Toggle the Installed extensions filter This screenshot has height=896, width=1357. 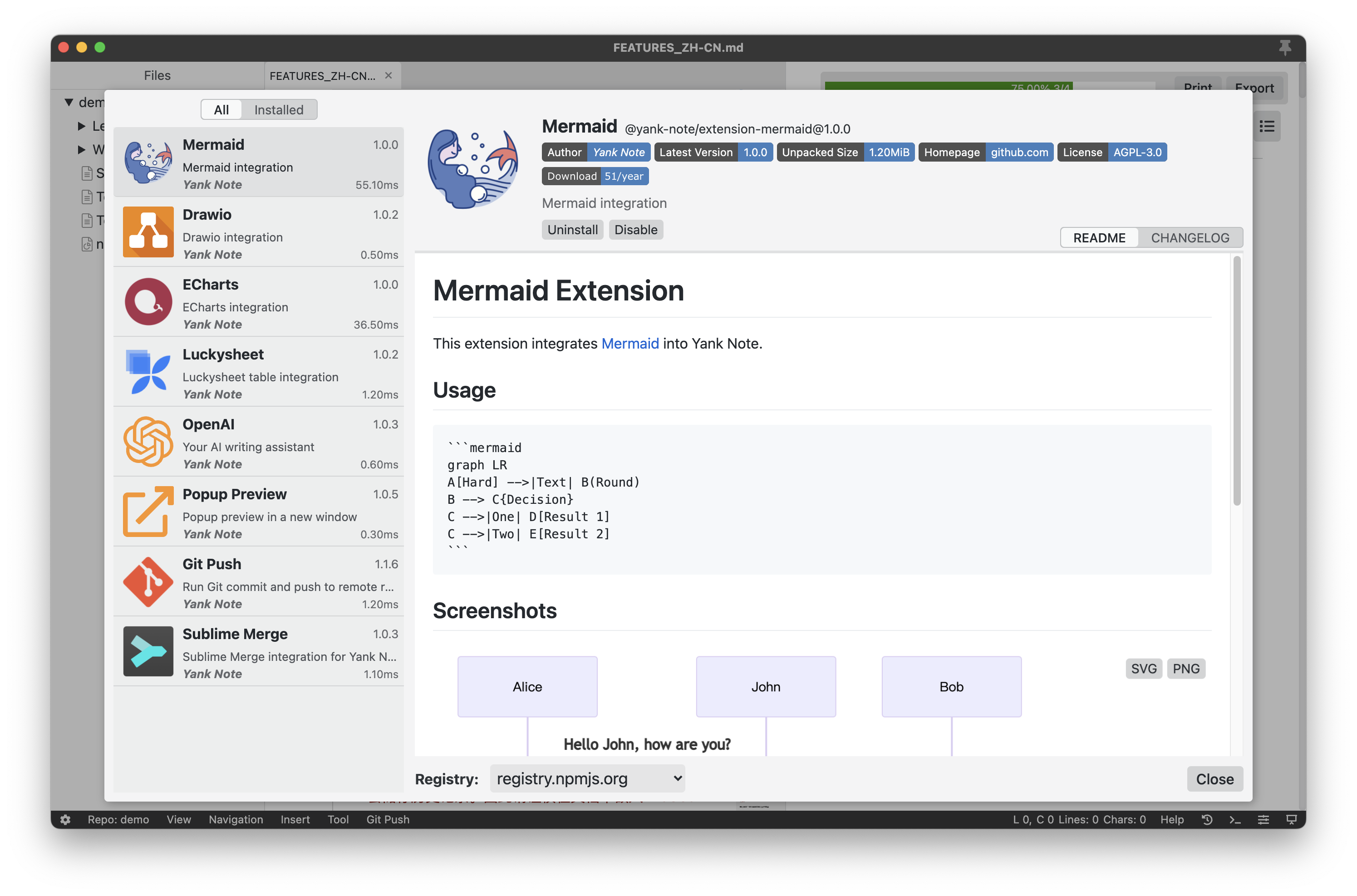click(278, 109)
